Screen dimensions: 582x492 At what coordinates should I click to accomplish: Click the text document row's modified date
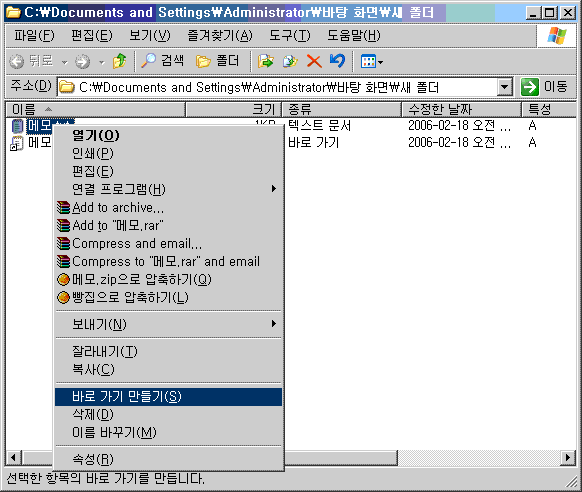[x=459, y=125]
